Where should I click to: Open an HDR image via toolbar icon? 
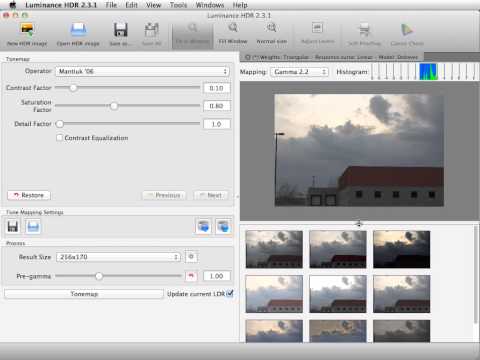click(x=78, y=30)
